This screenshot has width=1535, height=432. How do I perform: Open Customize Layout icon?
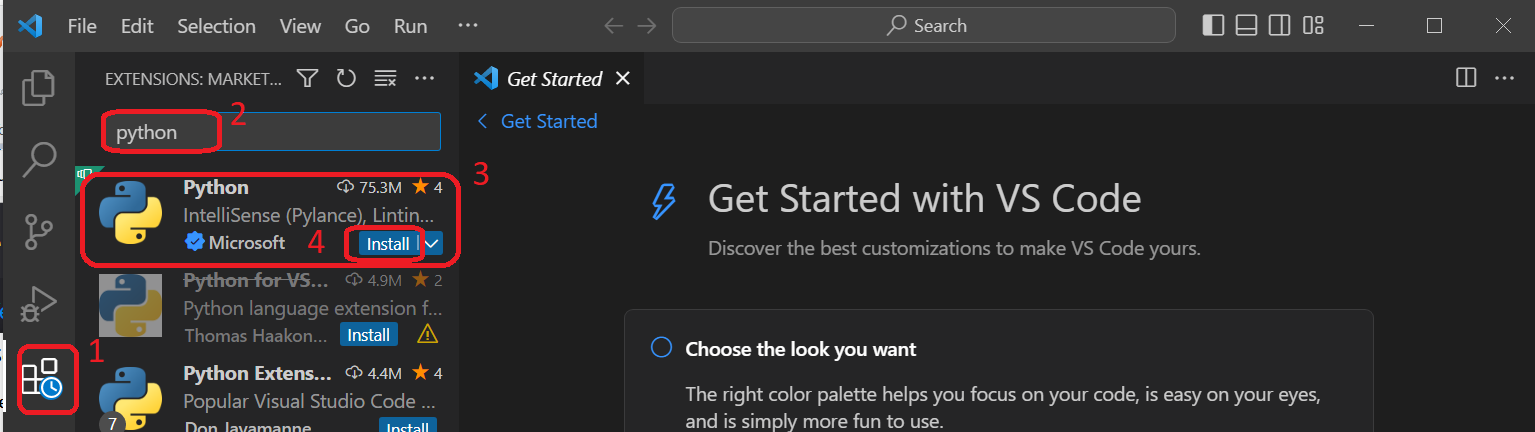1314,26
